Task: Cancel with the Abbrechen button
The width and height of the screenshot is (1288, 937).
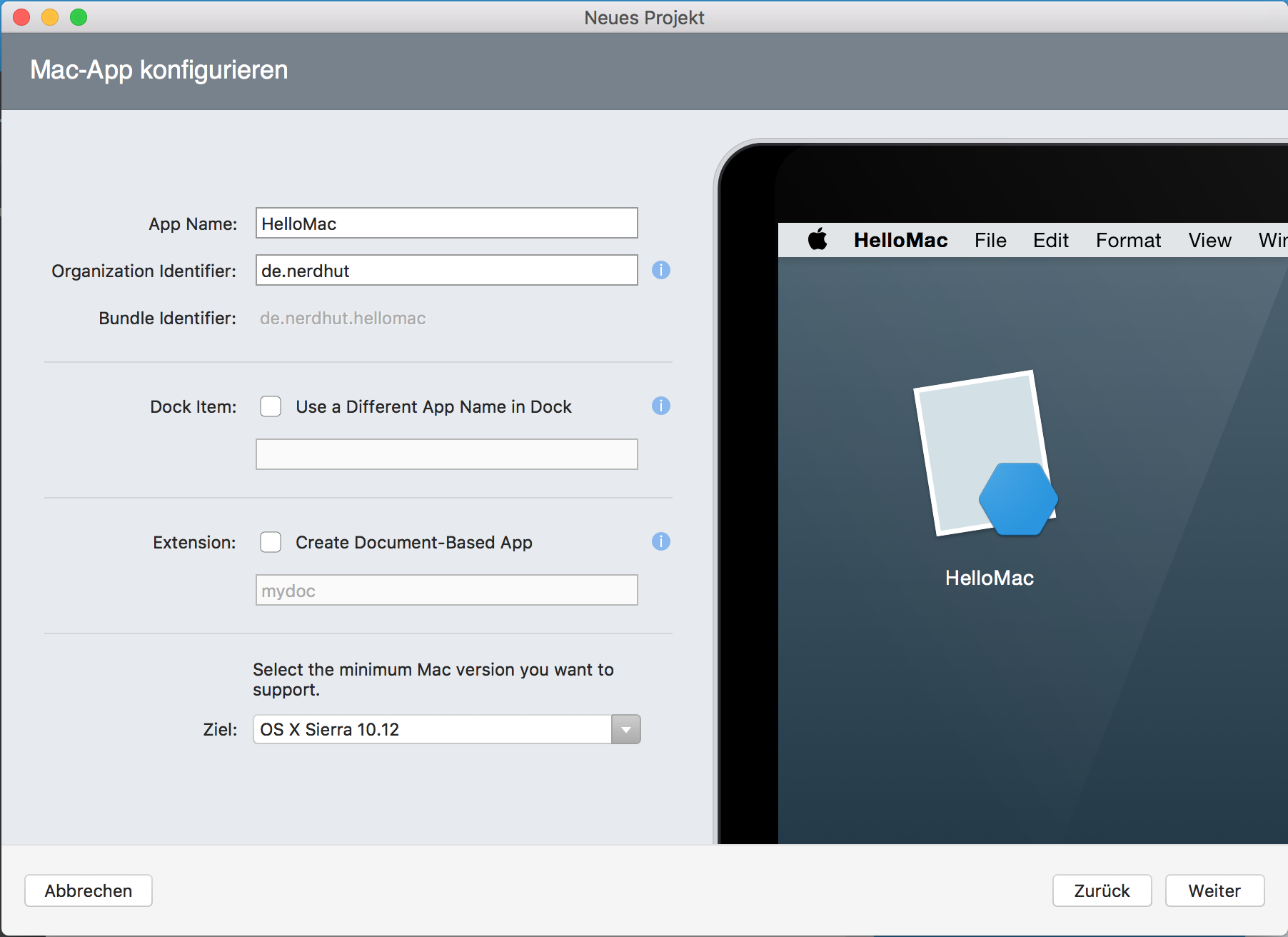Action: (x=89, y=891)
